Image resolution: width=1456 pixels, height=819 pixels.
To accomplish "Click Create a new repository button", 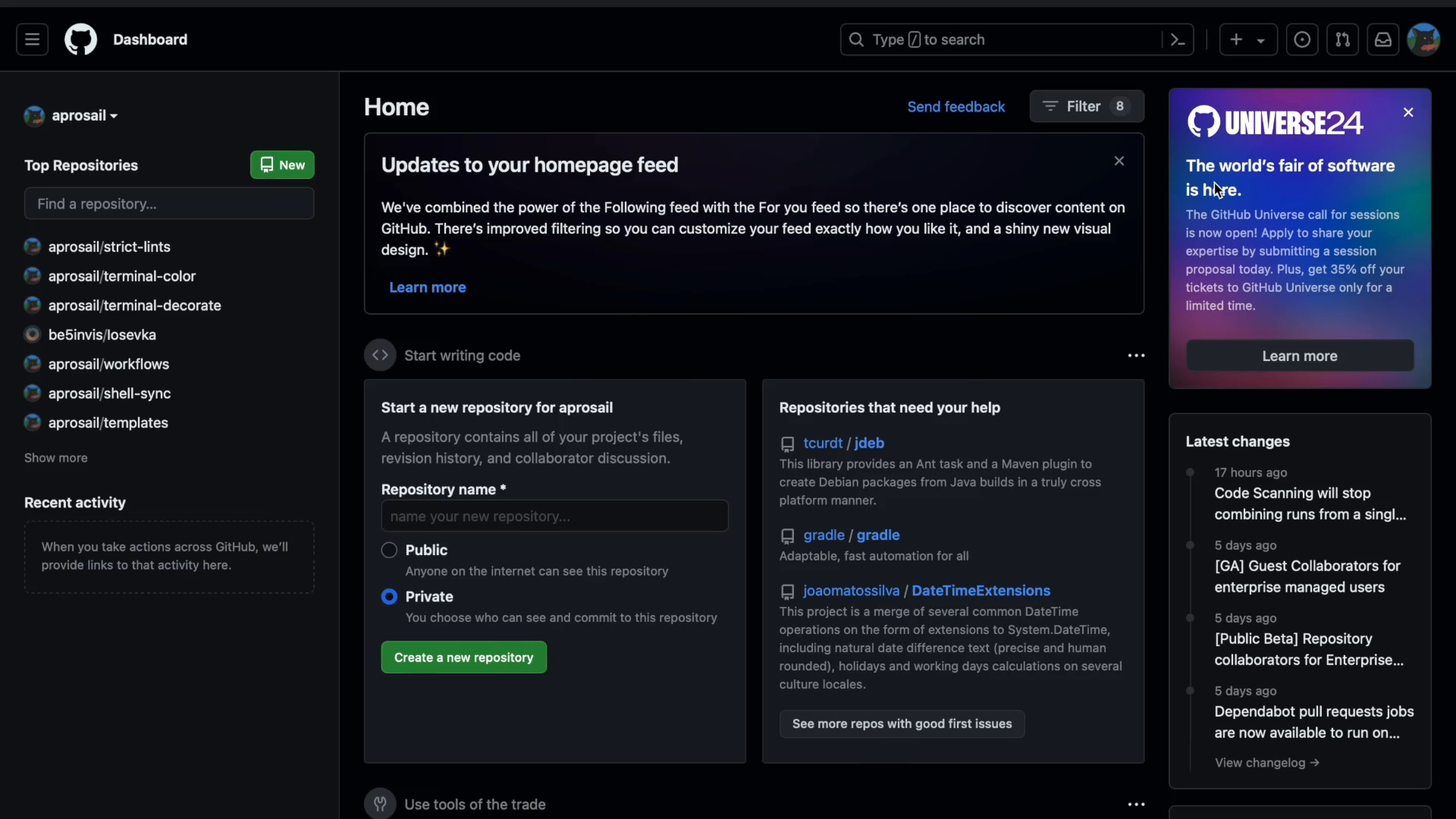I will click(x=463, y=657).
